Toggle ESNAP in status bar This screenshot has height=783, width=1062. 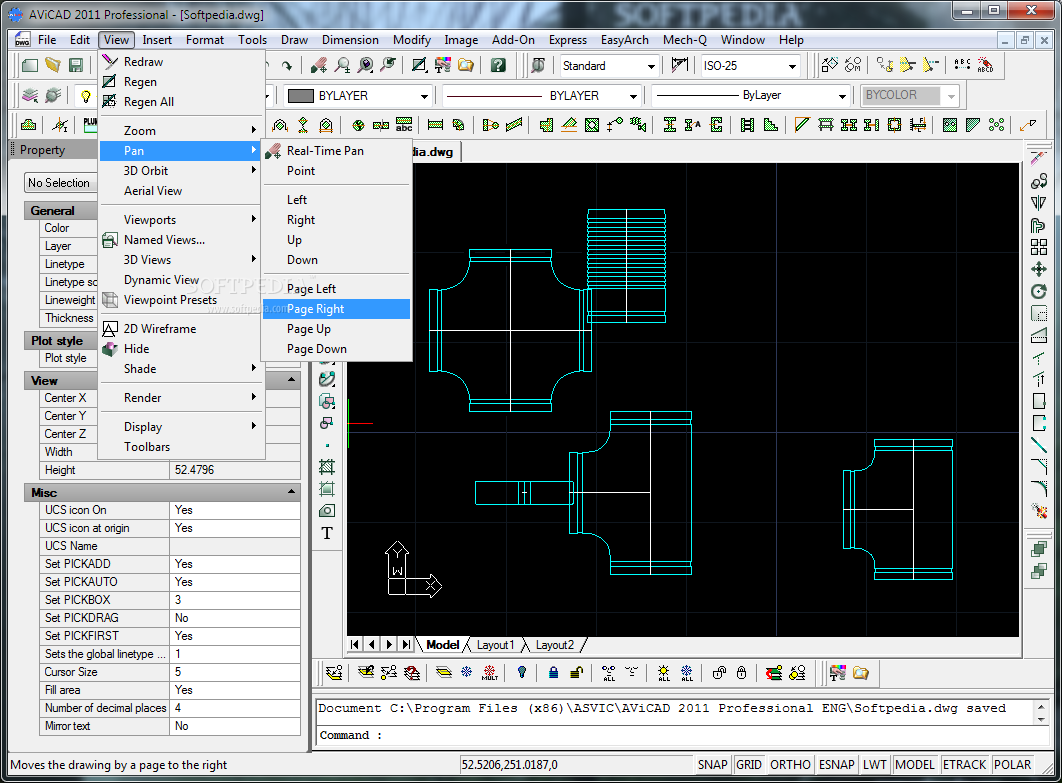[x=836, y=765]
